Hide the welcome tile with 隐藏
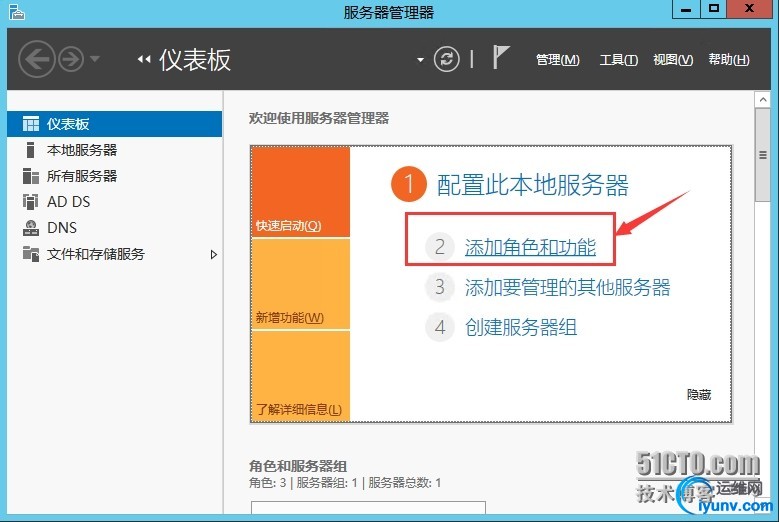This screenshot has height=522, width=779. pos(699,394)
